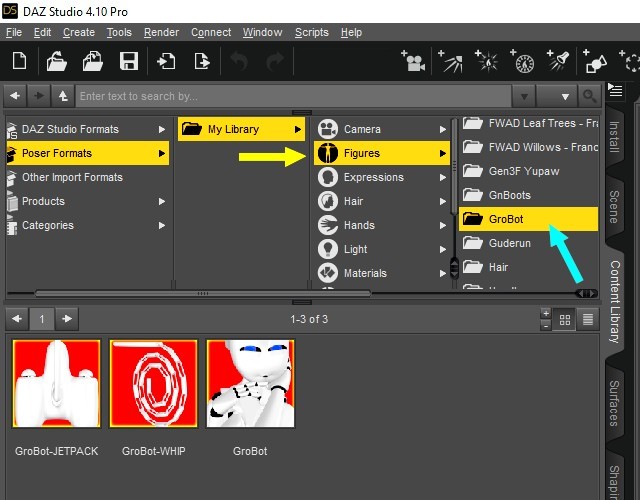
Task: Click the merge file into scene icon
Action: coord(93,62)
